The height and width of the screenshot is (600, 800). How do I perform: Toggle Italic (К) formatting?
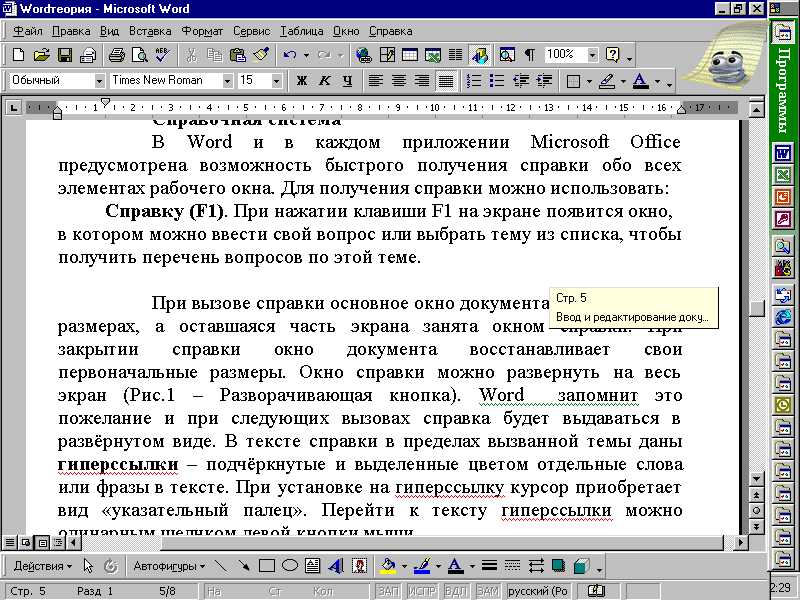point(324,81)
